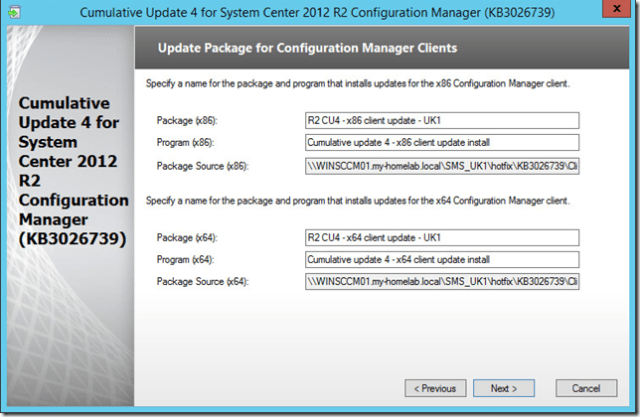Close the Cumulative Update 4 wizard window

click(616, 9)
